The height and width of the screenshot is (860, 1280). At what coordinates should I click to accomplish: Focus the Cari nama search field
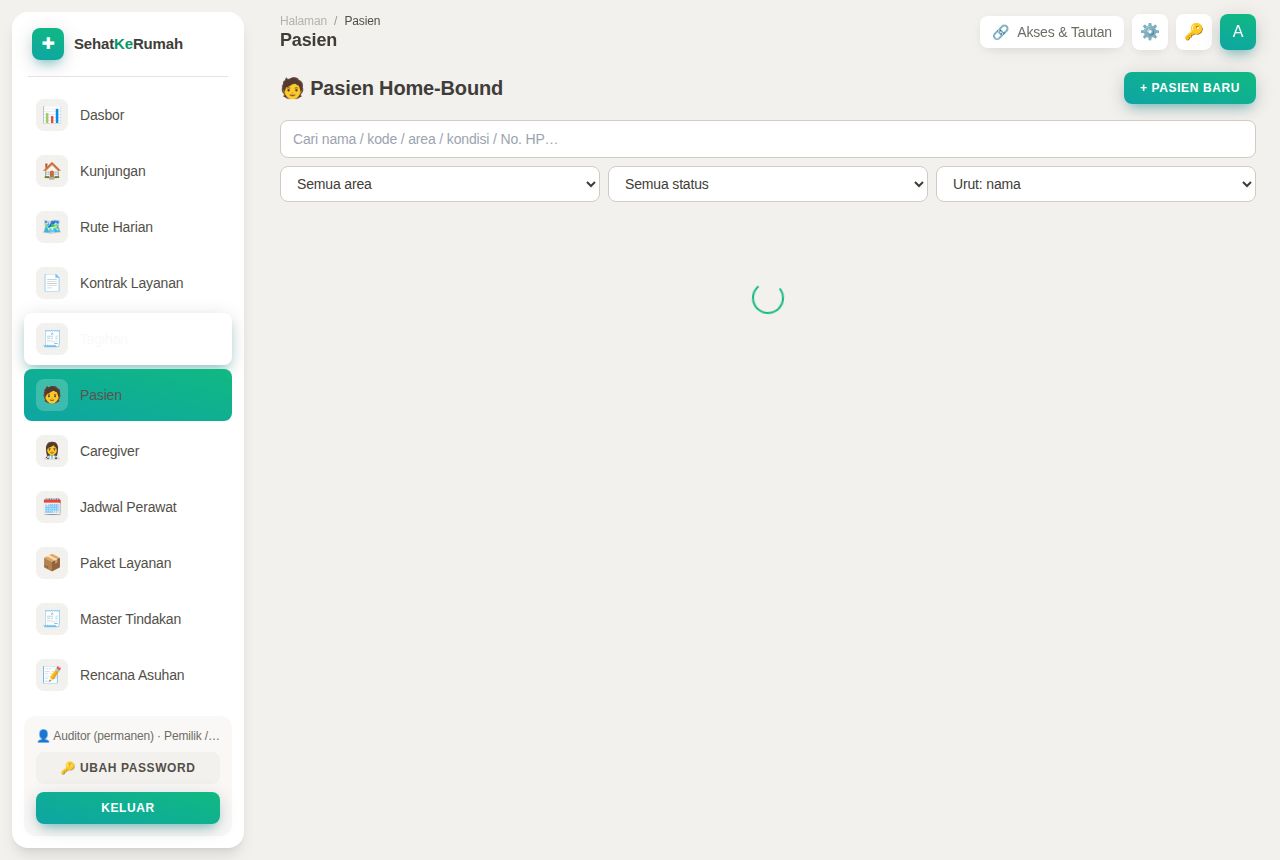[x=768, y=139]
